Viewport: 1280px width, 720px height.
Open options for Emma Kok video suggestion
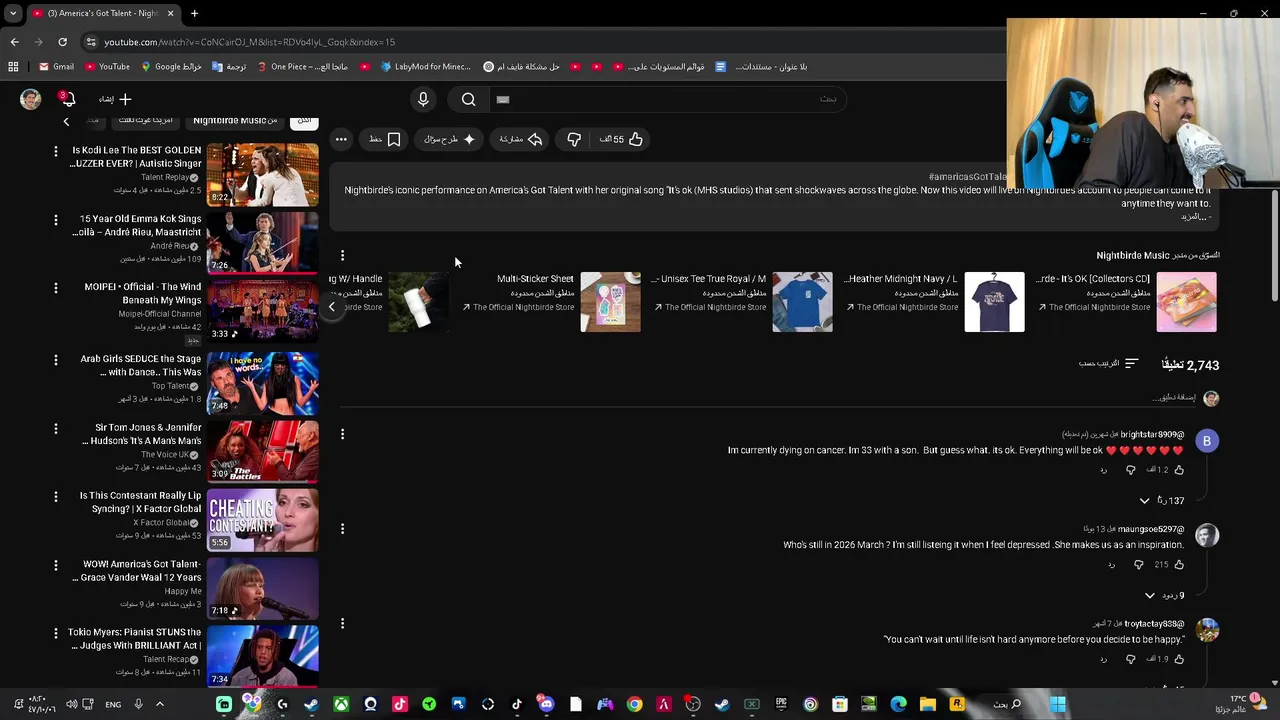click(56, 219)
